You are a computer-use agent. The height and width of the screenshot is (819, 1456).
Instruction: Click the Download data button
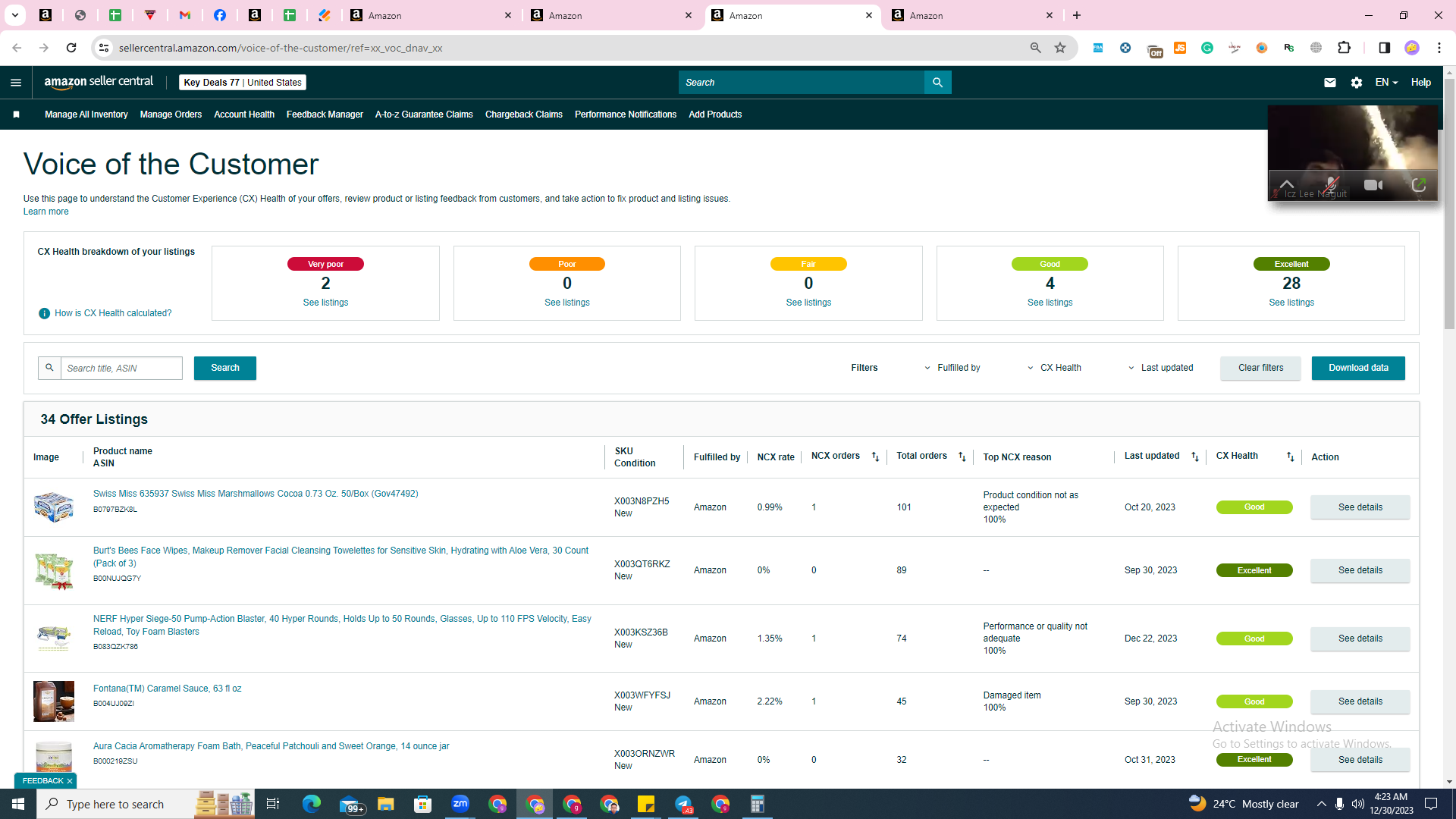pos(1358,368)
